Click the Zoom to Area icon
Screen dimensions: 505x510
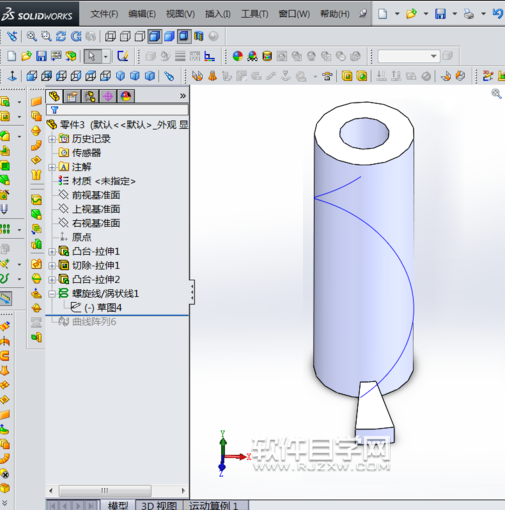[46, 36]
